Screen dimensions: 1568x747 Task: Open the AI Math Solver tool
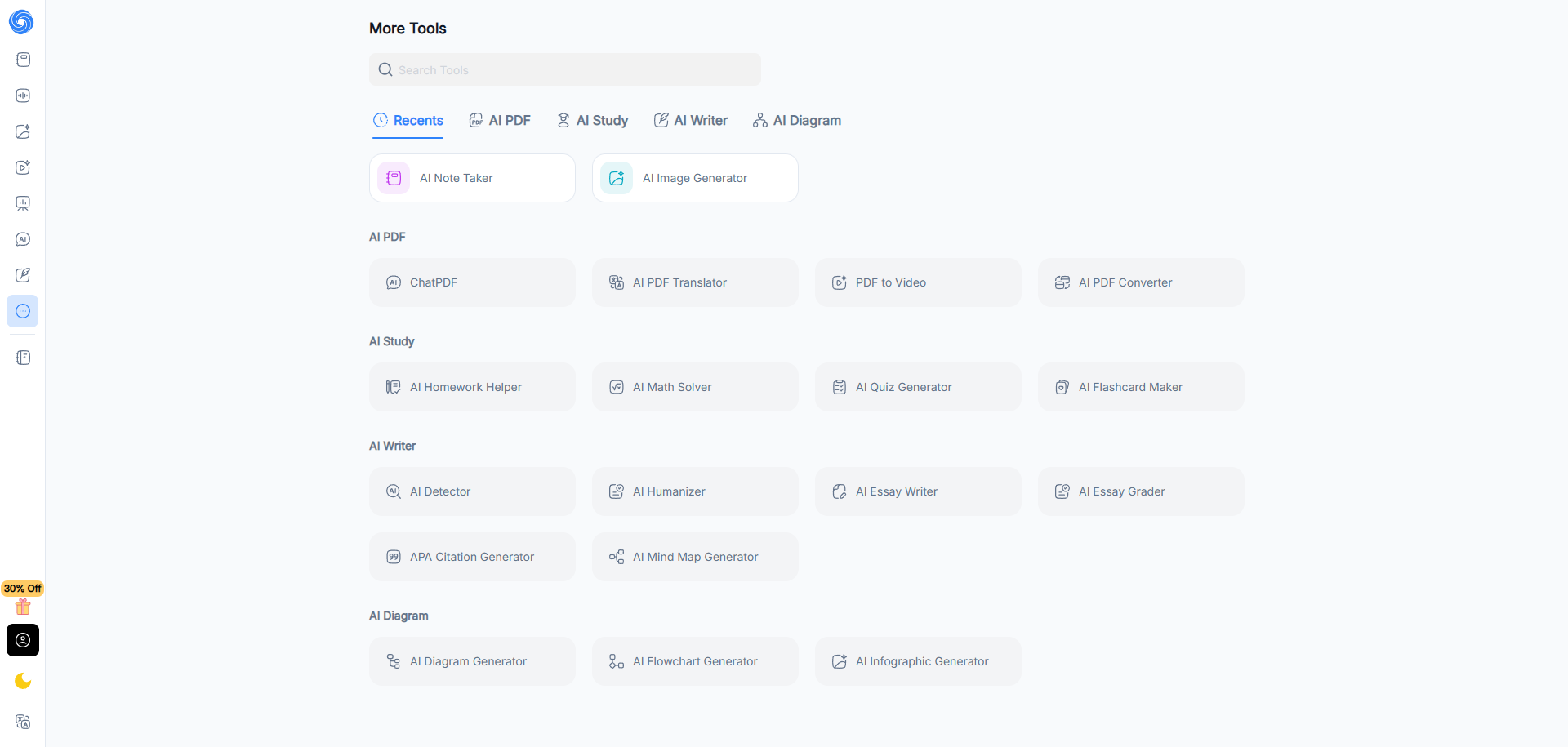pos(695,387)
